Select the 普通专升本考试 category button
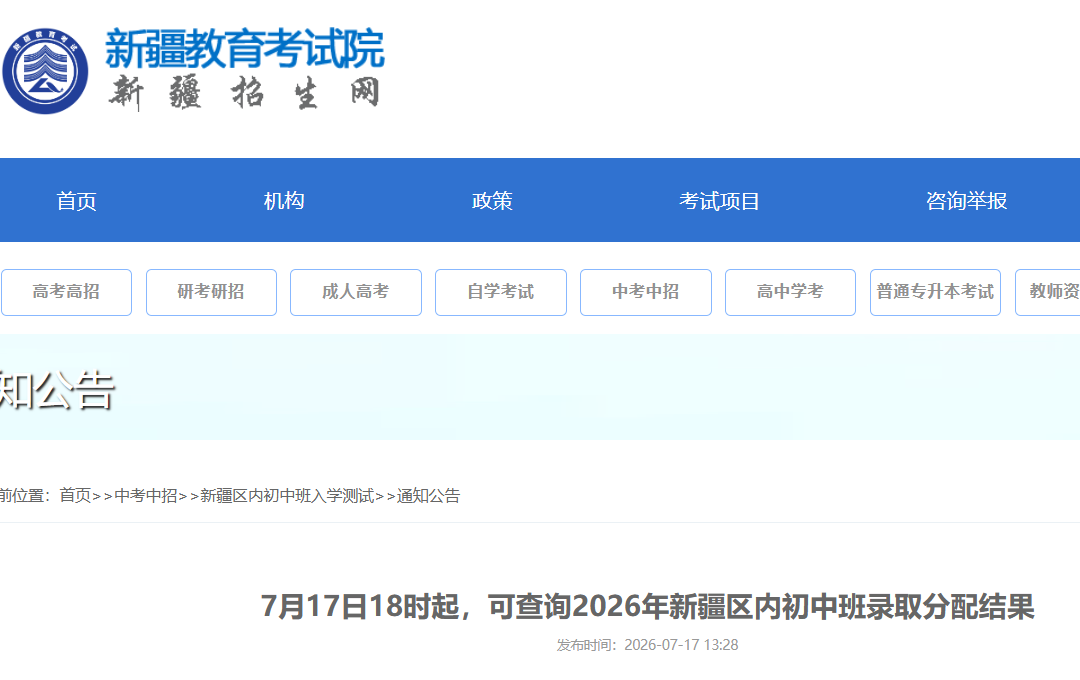This screenshot has height=680, width=1080. coord(935,292)
